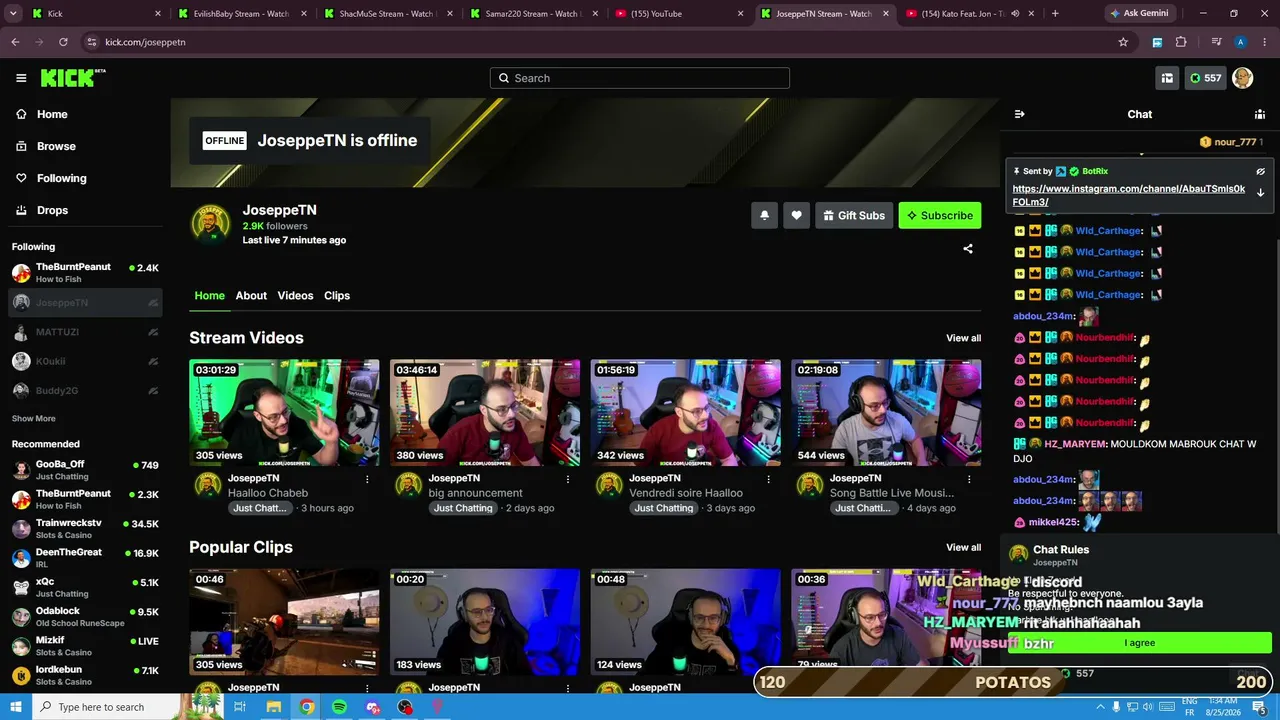Bookmark this page with the star

coord(1123,42)
